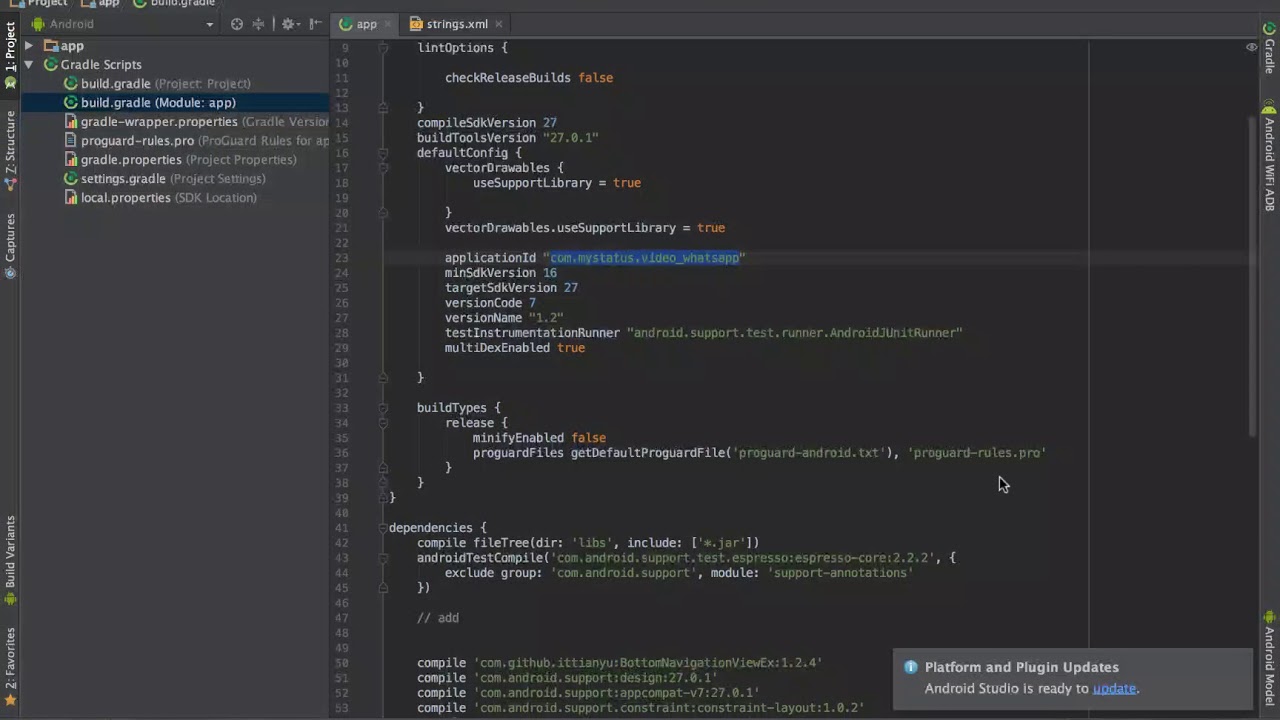The height and width of the screenshot is (720, 1280).
Task: Open the Android project view dropdown
Action: 123,24
